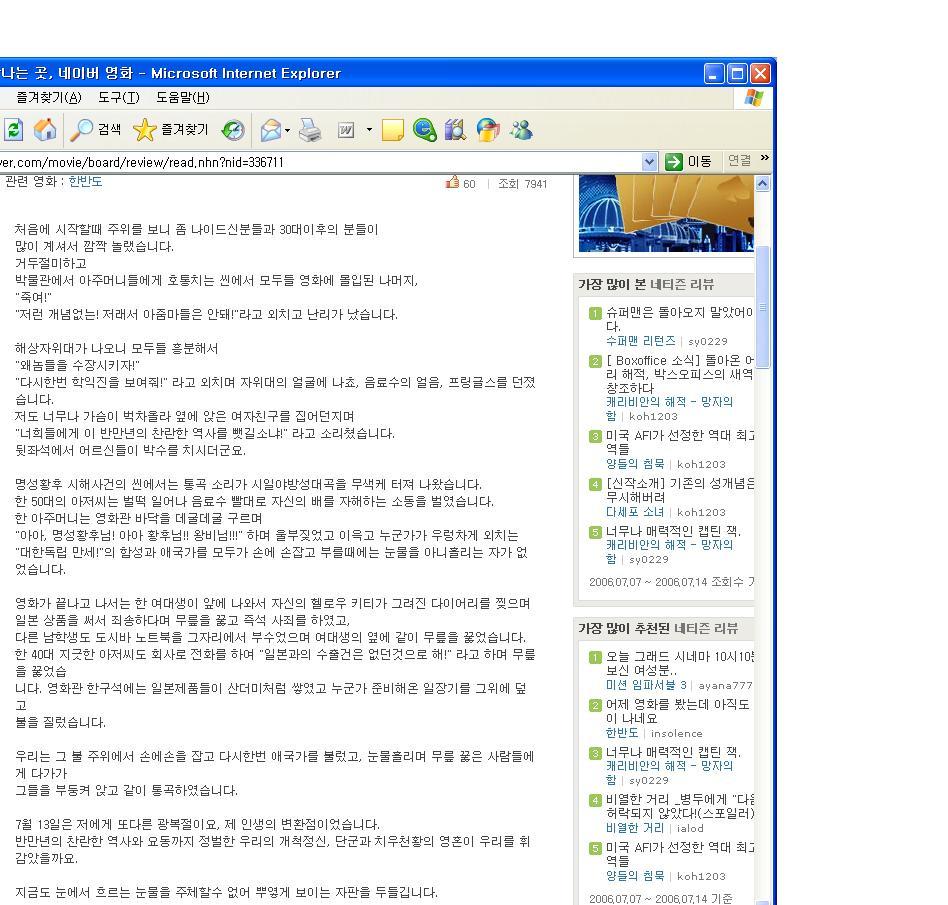Open most-viewed rank 3 '미국 AFI가 선정한' review

[x=680, y=442]
